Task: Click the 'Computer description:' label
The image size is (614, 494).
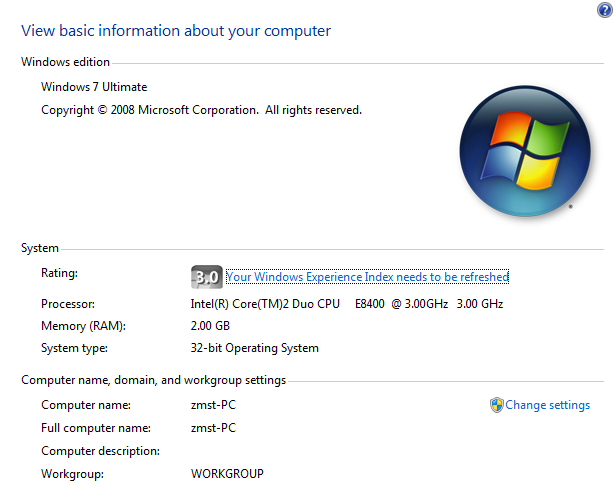Action: tap(100, 451)
